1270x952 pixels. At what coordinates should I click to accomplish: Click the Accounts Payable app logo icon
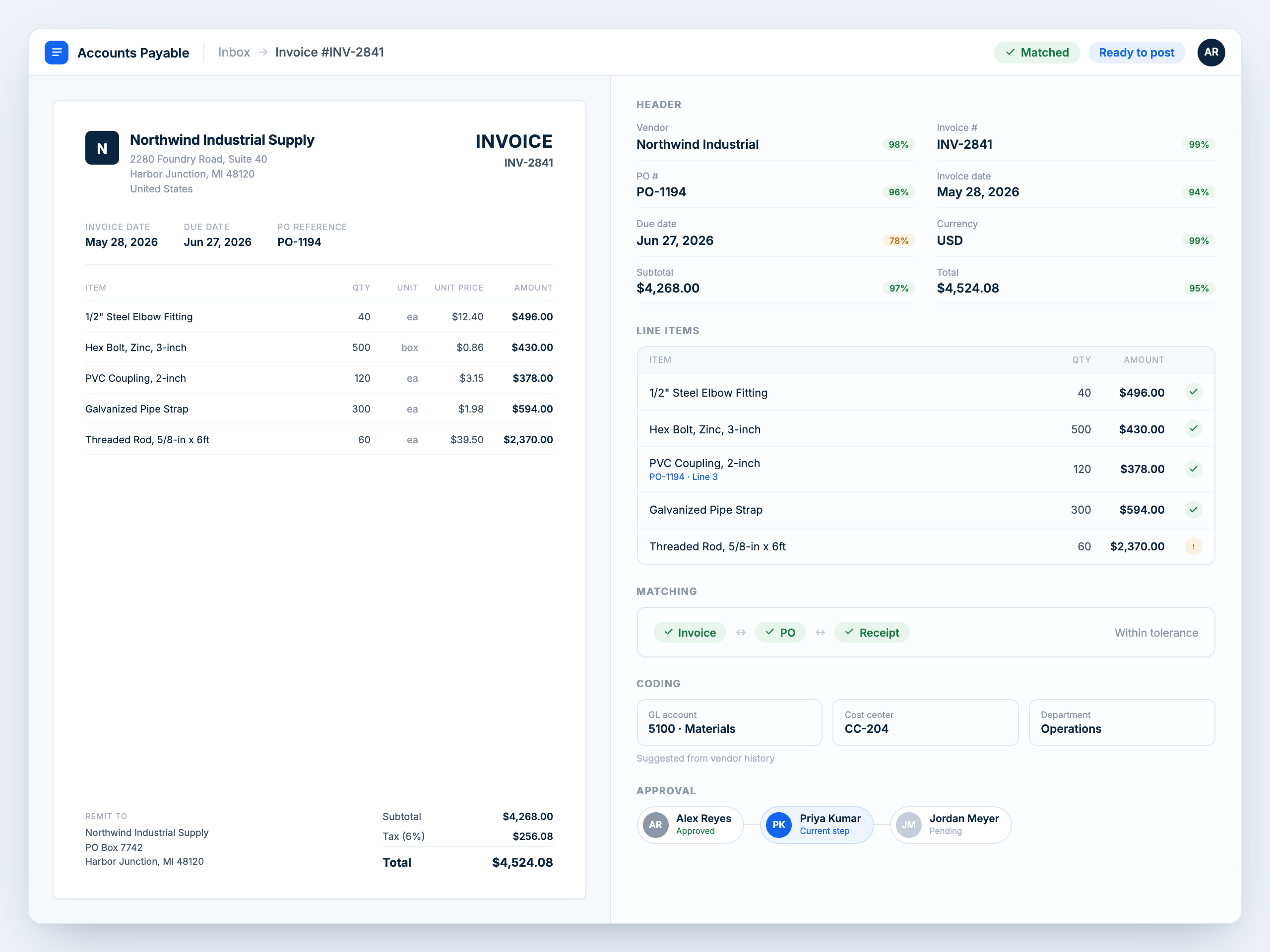[56, 52]
